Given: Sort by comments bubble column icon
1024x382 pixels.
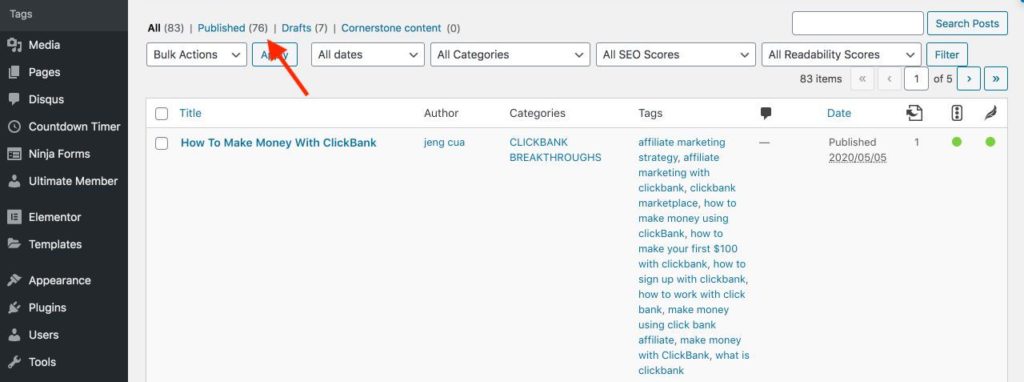Looking at the screenshot, I should pyautogui.click(x=766, y=114).
